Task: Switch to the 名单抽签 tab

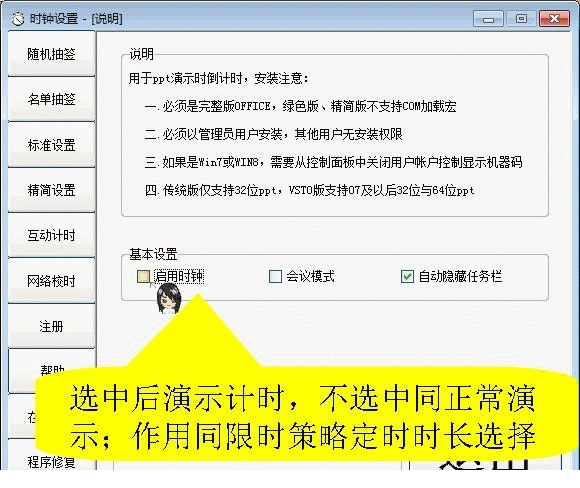Action: [51, 99]
